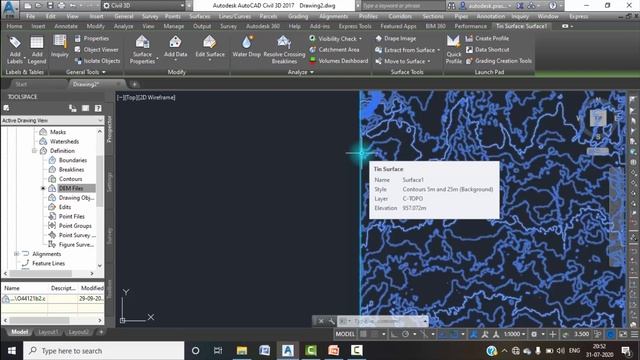
Task: Open the Volumes Dashboard
Action: 338,61
